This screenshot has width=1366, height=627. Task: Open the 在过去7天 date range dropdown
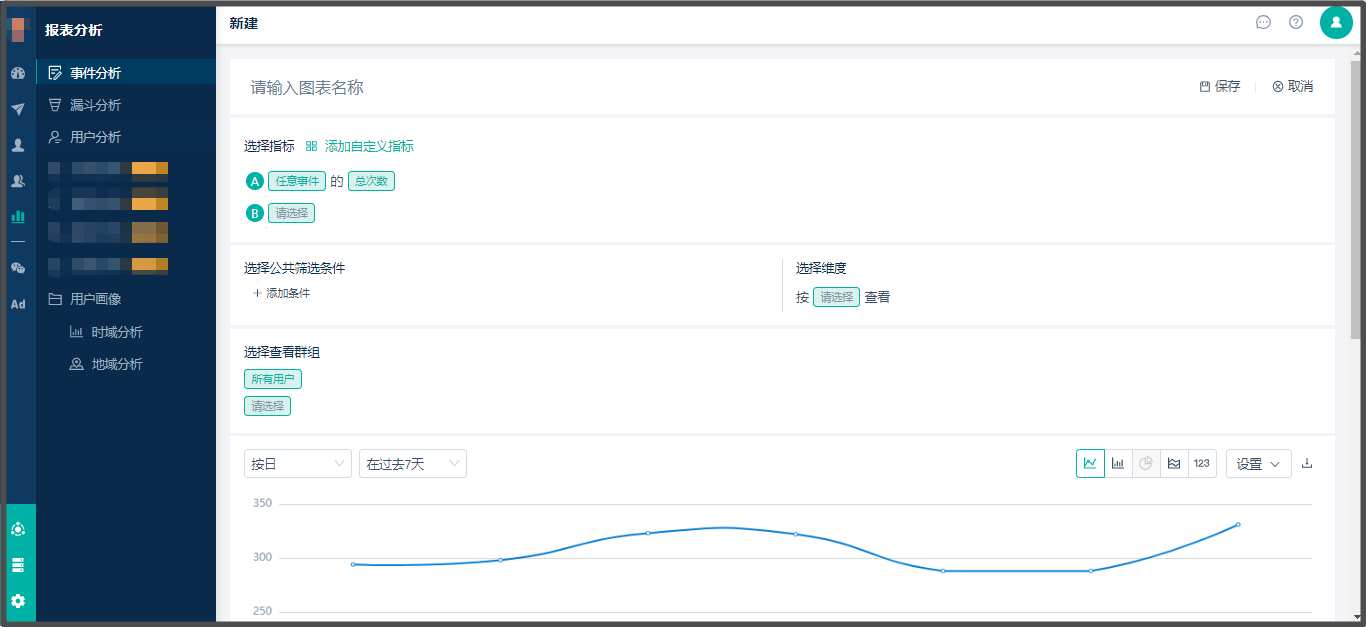(x=413, y=463)
